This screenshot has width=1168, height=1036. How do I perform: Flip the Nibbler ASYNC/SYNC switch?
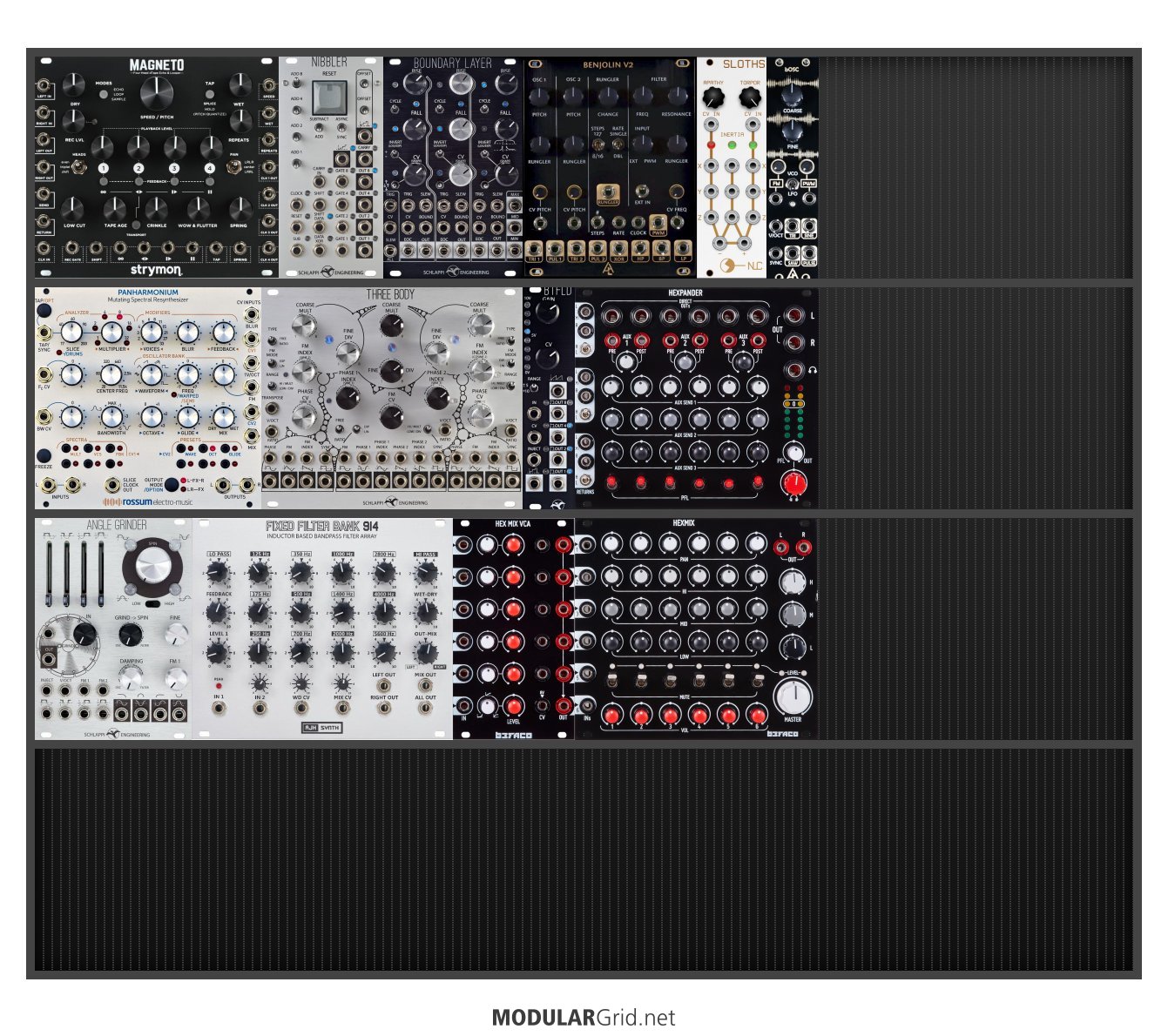click(x=341, y=128)
